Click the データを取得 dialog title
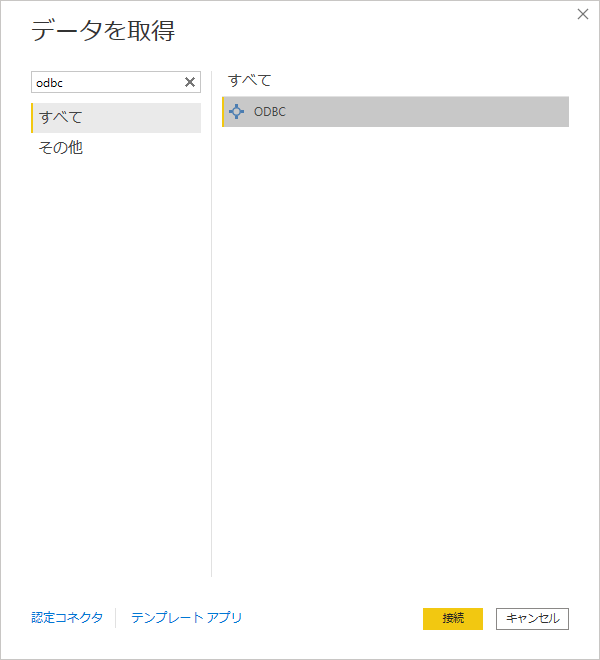 (x=103, y=32)
